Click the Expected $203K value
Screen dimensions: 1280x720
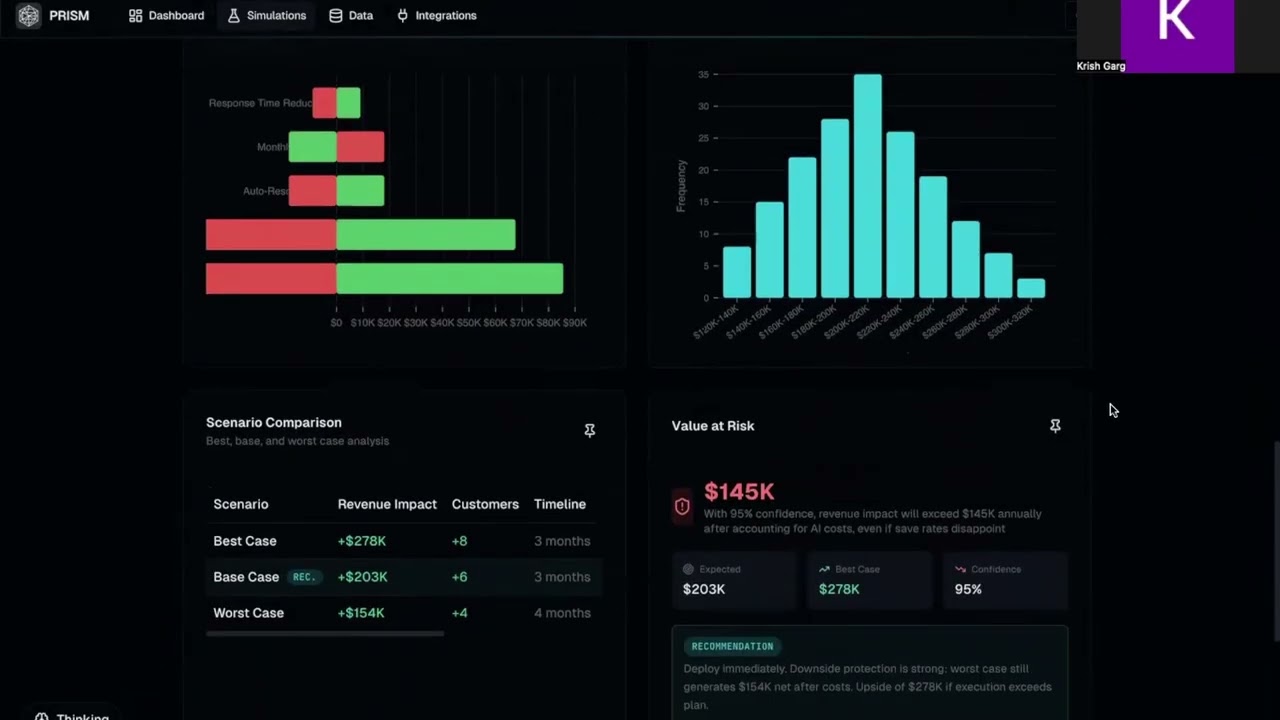704,589
